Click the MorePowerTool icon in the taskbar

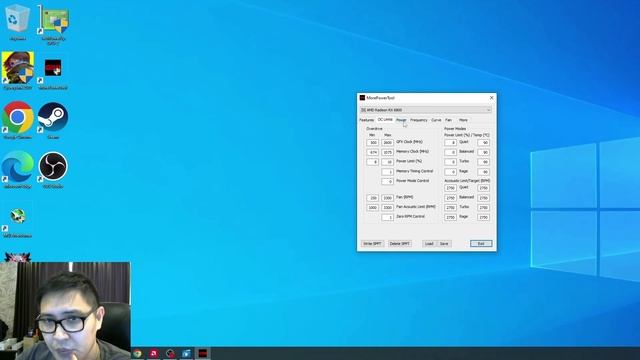pos(203,353)
